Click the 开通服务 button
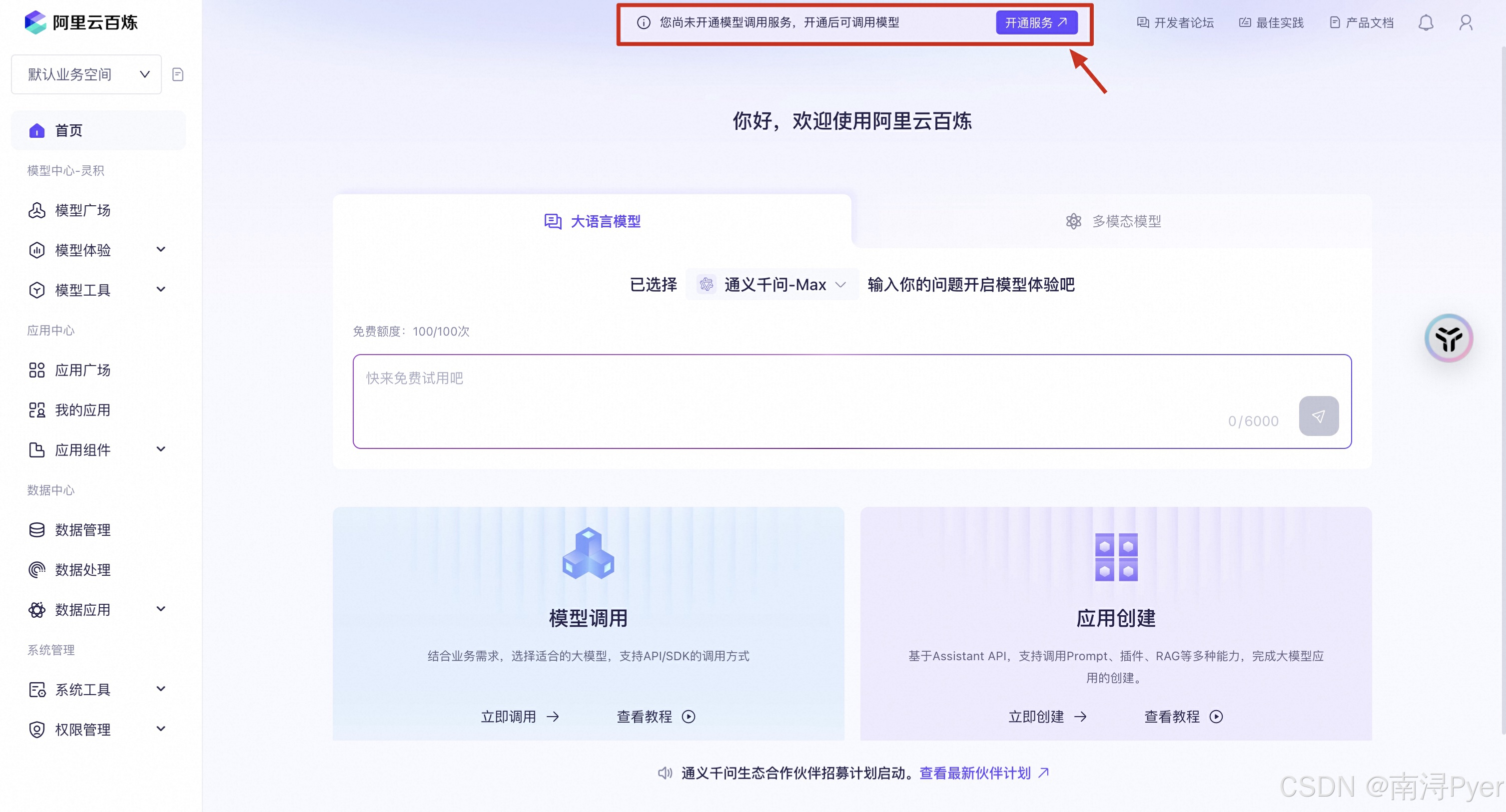Viewport: 1506px width, 812px height. 1036,23
